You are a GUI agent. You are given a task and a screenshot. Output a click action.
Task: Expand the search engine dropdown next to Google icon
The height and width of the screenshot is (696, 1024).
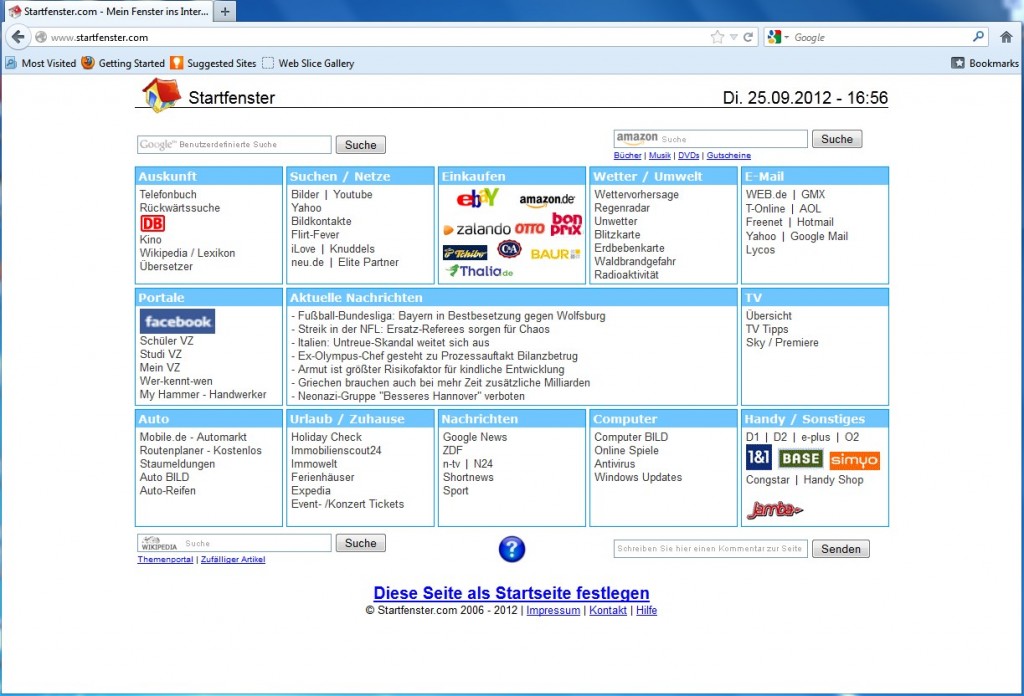point(787,37)
